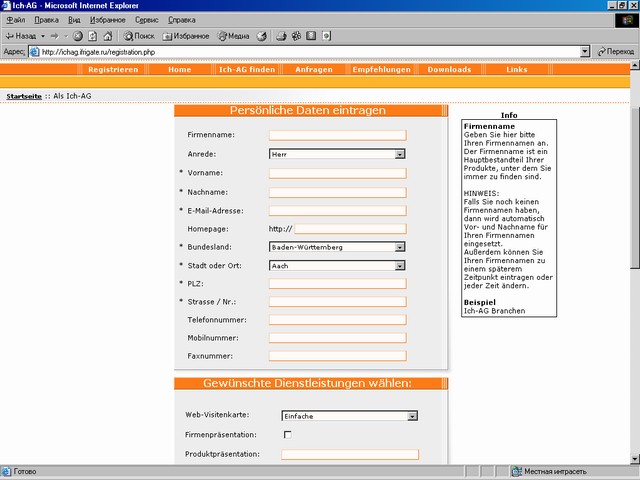The width and height of the screenshot is (640, 480).
Task: Click the Готово status bar page icon
Action: (x=6, y=472)
